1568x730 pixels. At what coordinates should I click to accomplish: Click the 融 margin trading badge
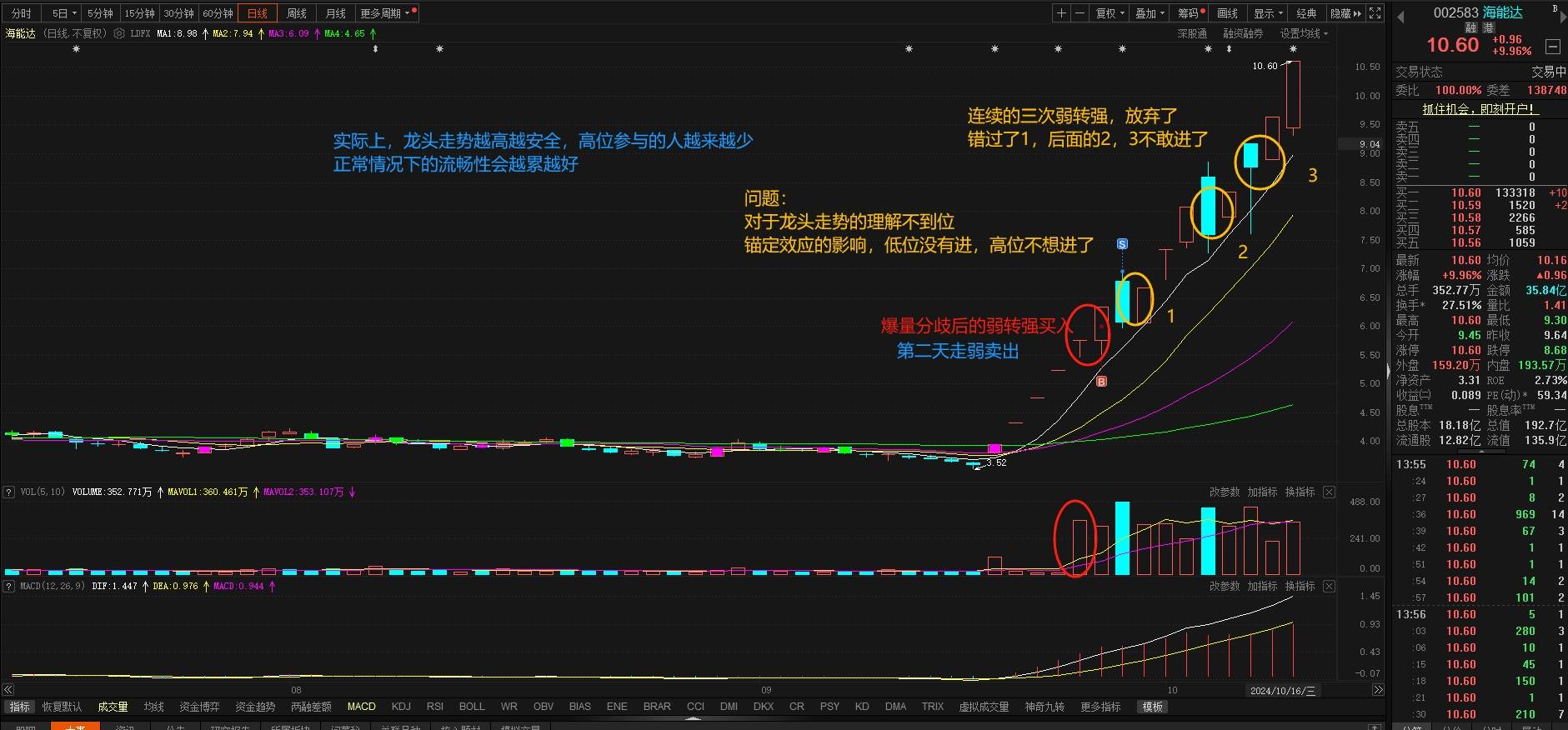tap(1471, 28)
